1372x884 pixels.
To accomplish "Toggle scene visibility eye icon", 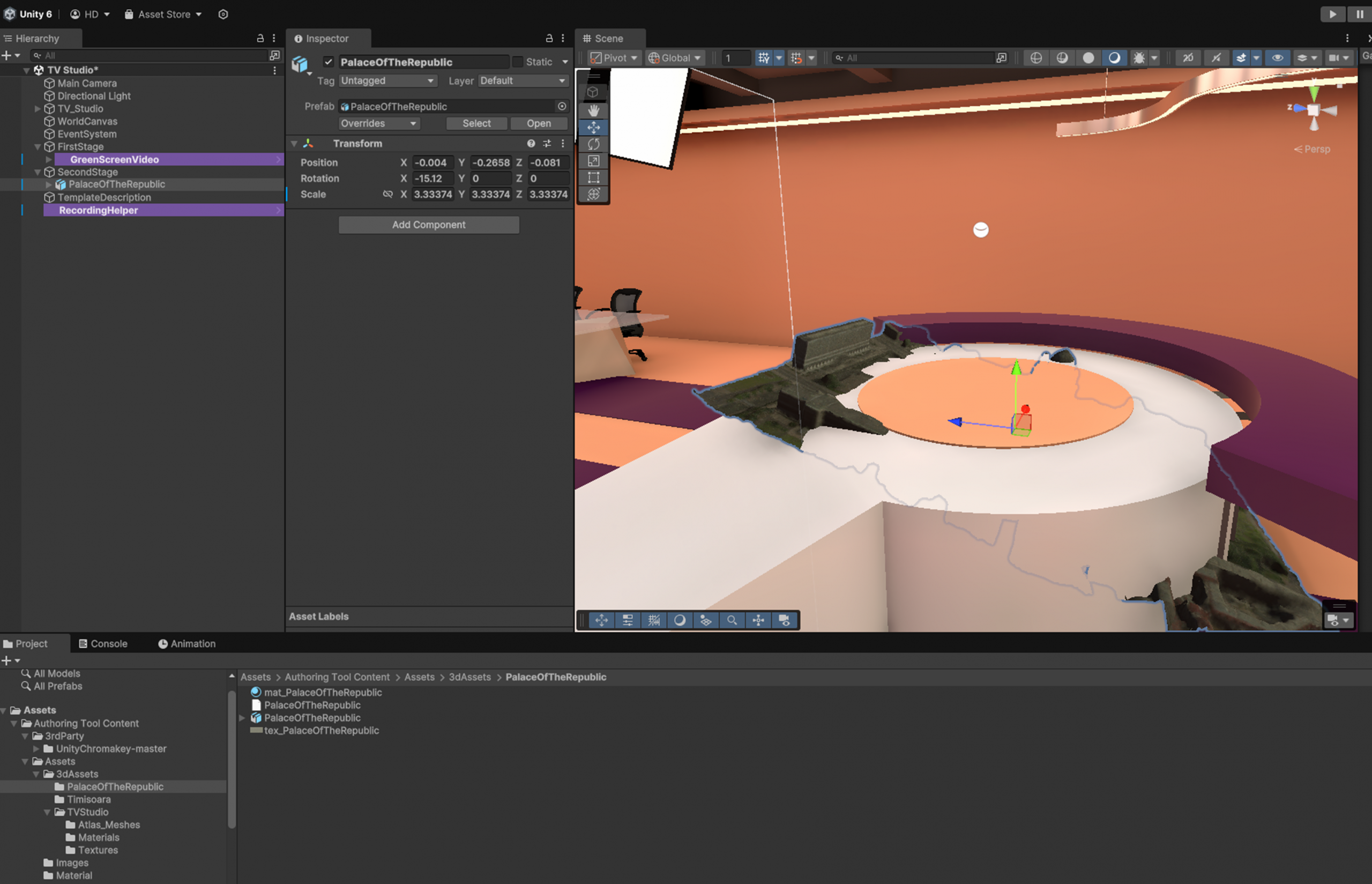I will click(1277, 58).
